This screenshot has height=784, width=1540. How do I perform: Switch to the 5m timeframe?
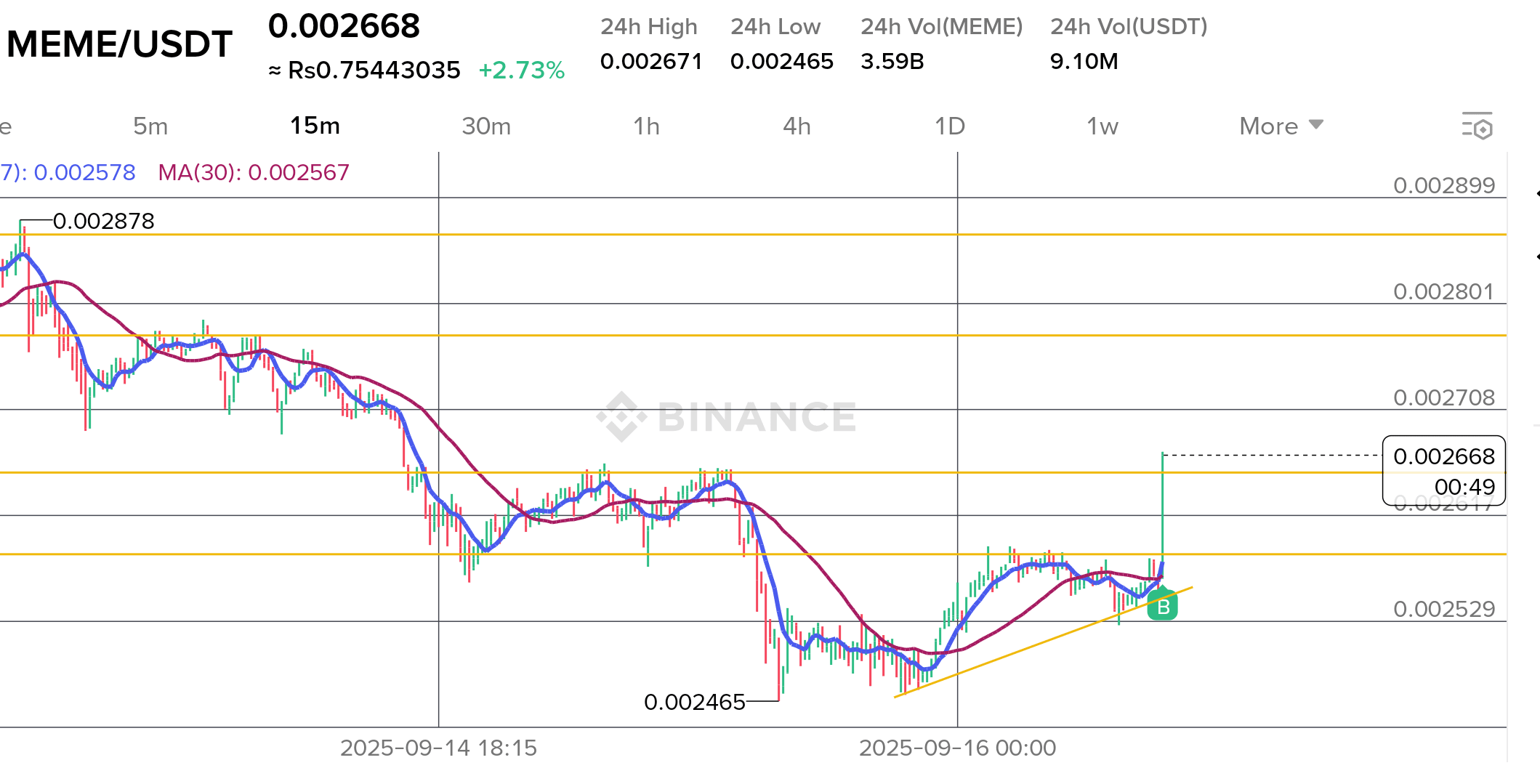tap(150, 126)
